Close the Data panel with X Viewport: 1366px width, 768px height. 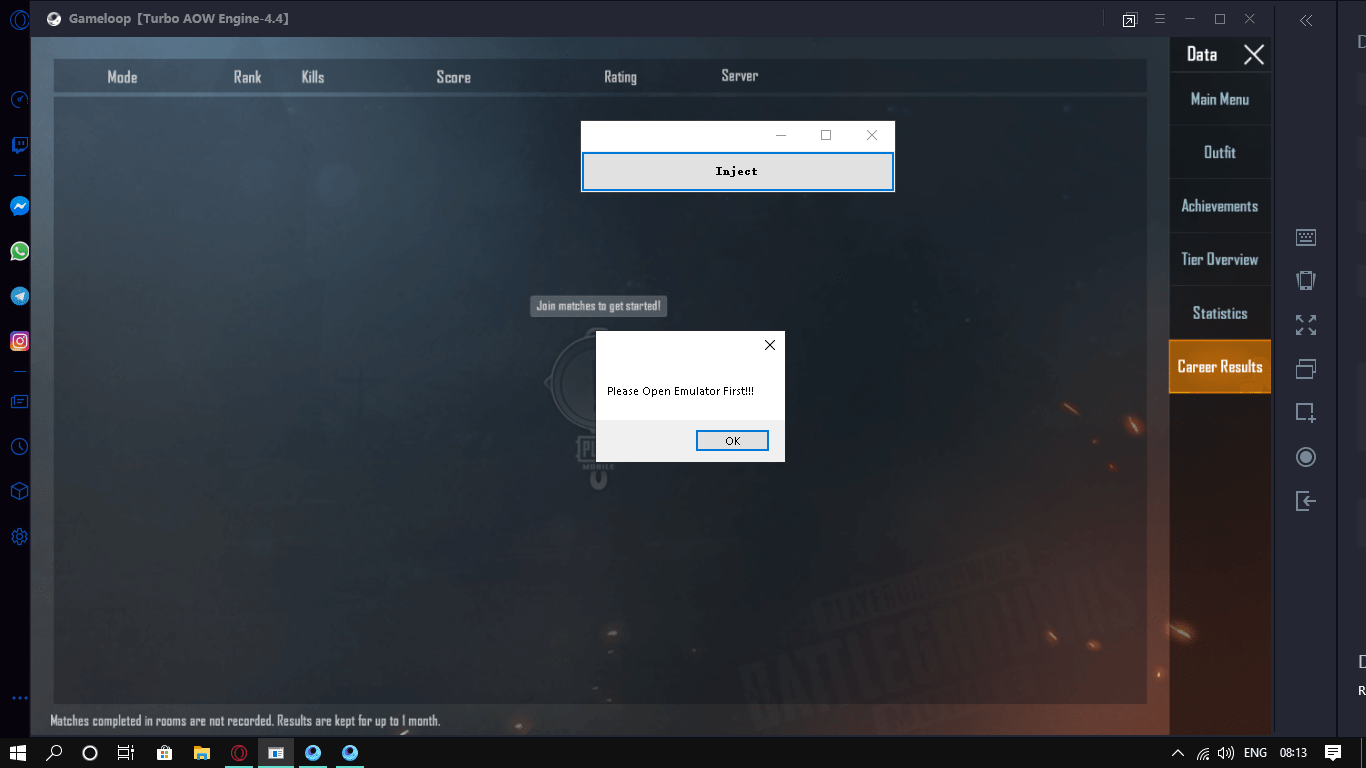tap(1253, 55)
